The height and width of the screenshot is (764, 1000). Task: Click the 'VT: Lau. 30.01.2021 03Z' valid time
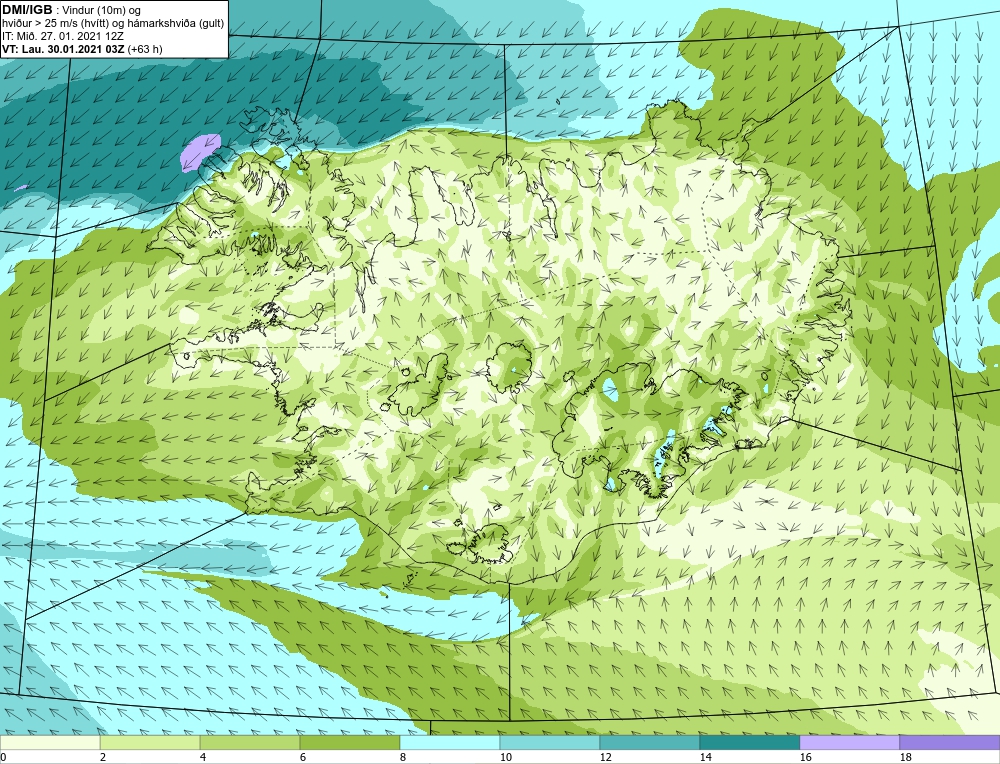[64, 49]
